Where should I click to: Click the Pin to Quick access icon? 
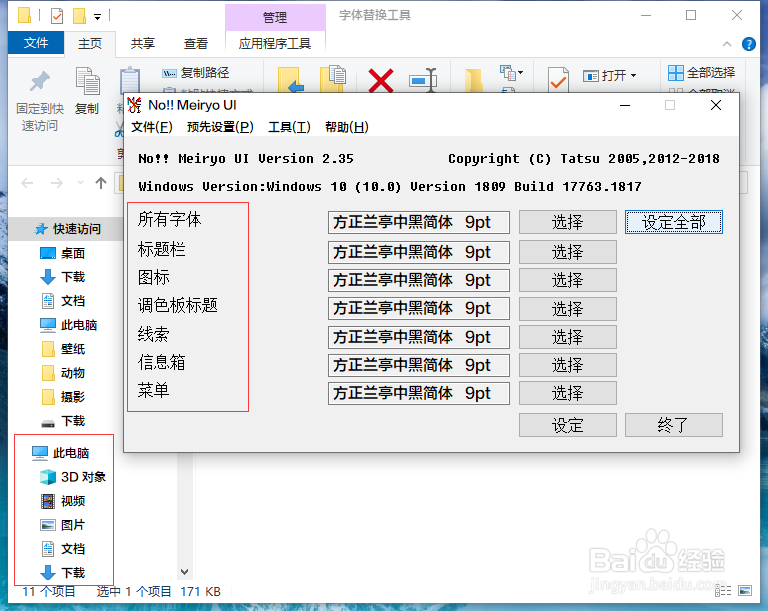click(x=39, y=82)
